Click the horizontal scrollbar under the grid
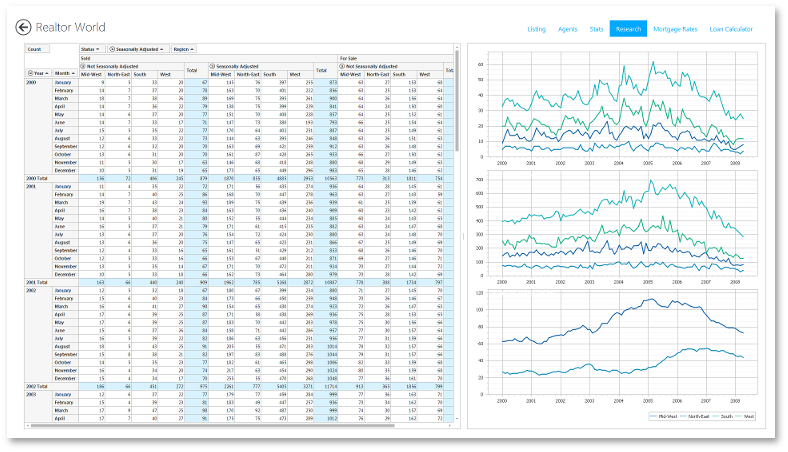This screenshot has height=452, width=788. tap(230, 426)
